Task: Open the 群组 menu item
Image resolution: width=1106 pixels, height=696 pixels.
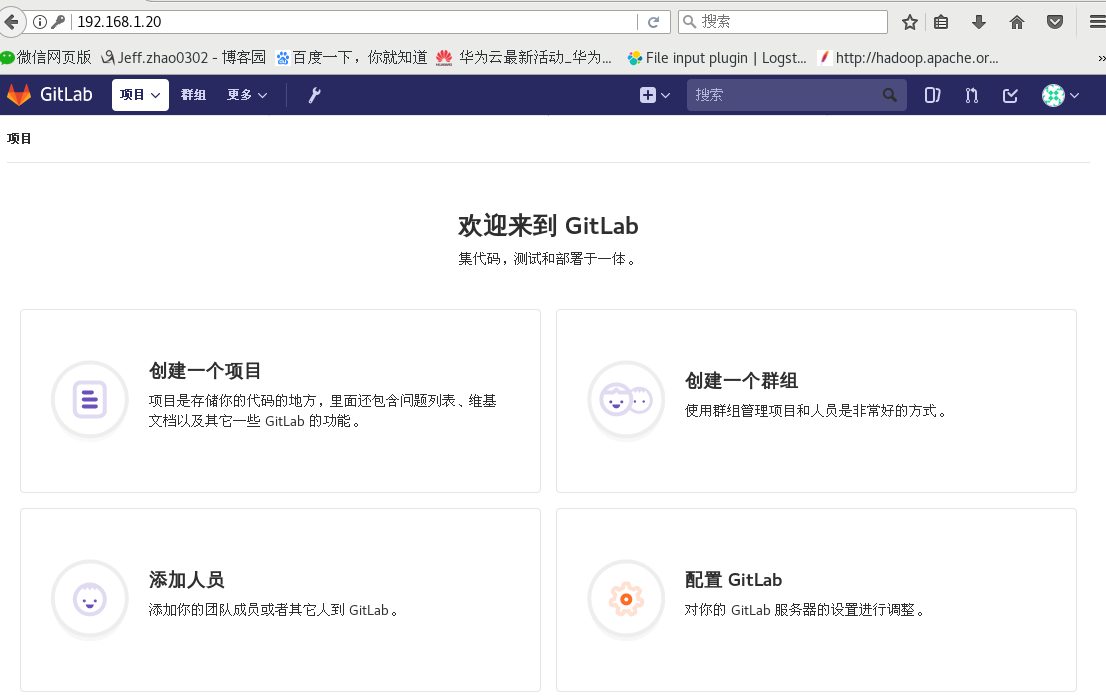Action: pos(193,94)
